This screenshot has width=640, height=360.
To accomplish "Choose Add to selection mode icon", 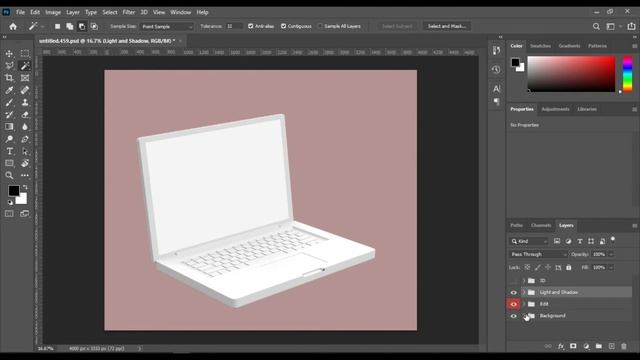I will 70,27.
